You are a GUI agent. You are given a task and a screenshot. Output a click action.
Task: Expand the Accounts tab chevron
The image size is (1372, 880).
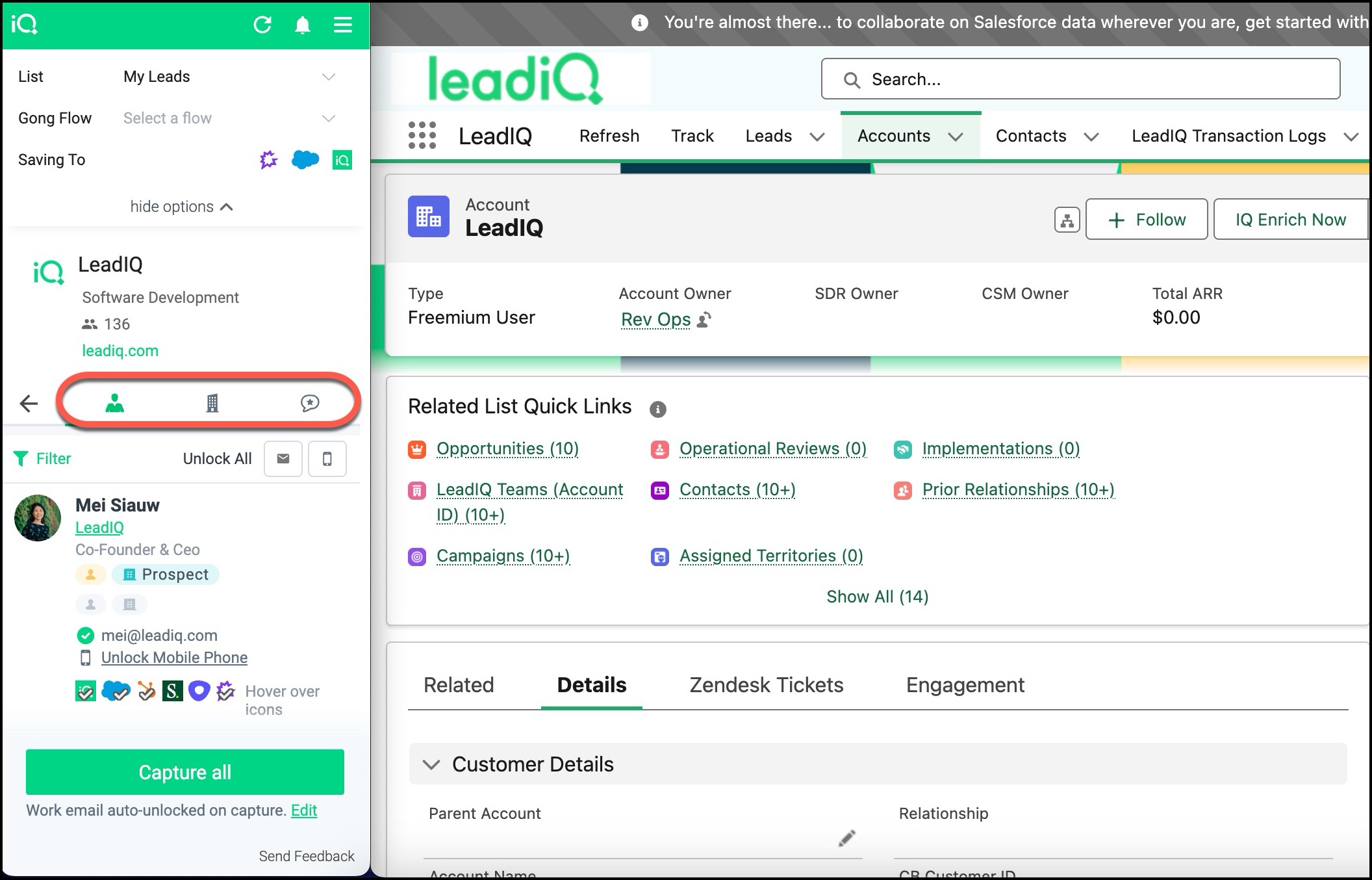(956, 137)
